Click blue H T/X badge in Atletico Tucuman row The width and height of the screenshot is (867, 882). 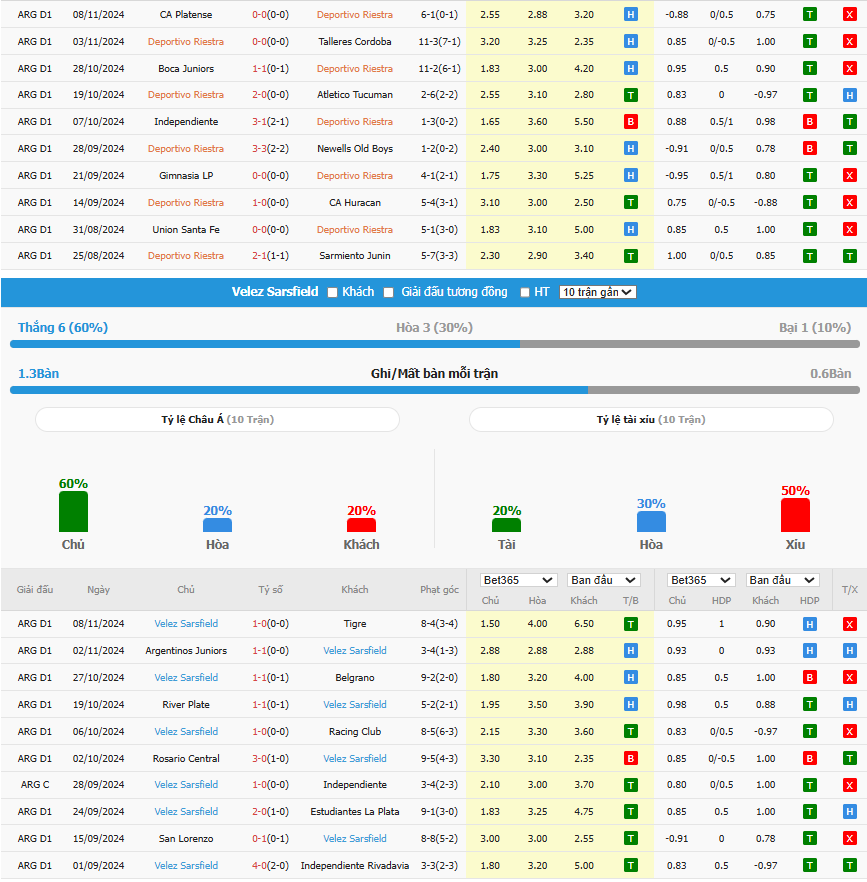850,95
